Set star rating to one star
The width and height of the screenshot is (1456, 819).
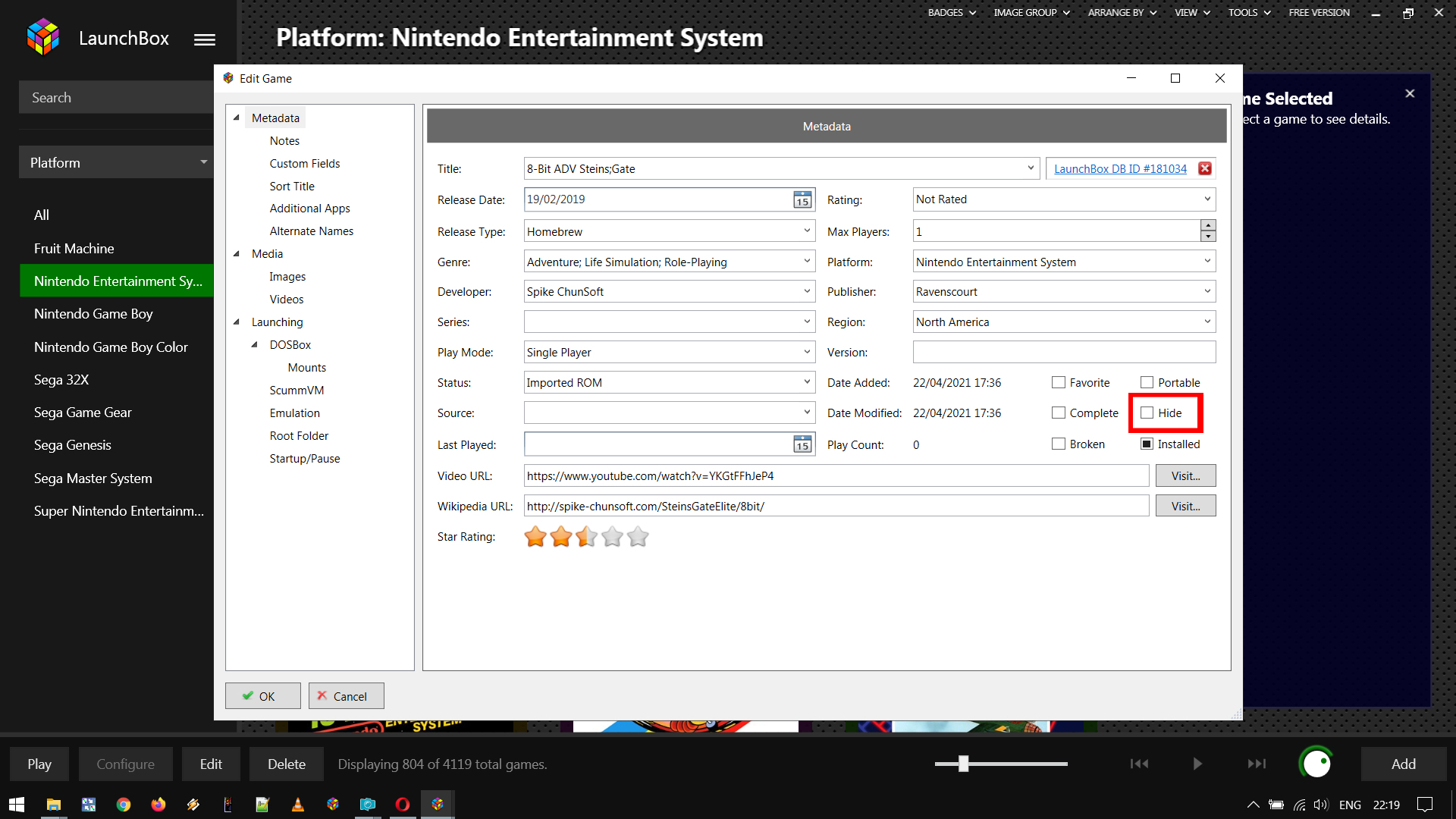coord(535,537)
